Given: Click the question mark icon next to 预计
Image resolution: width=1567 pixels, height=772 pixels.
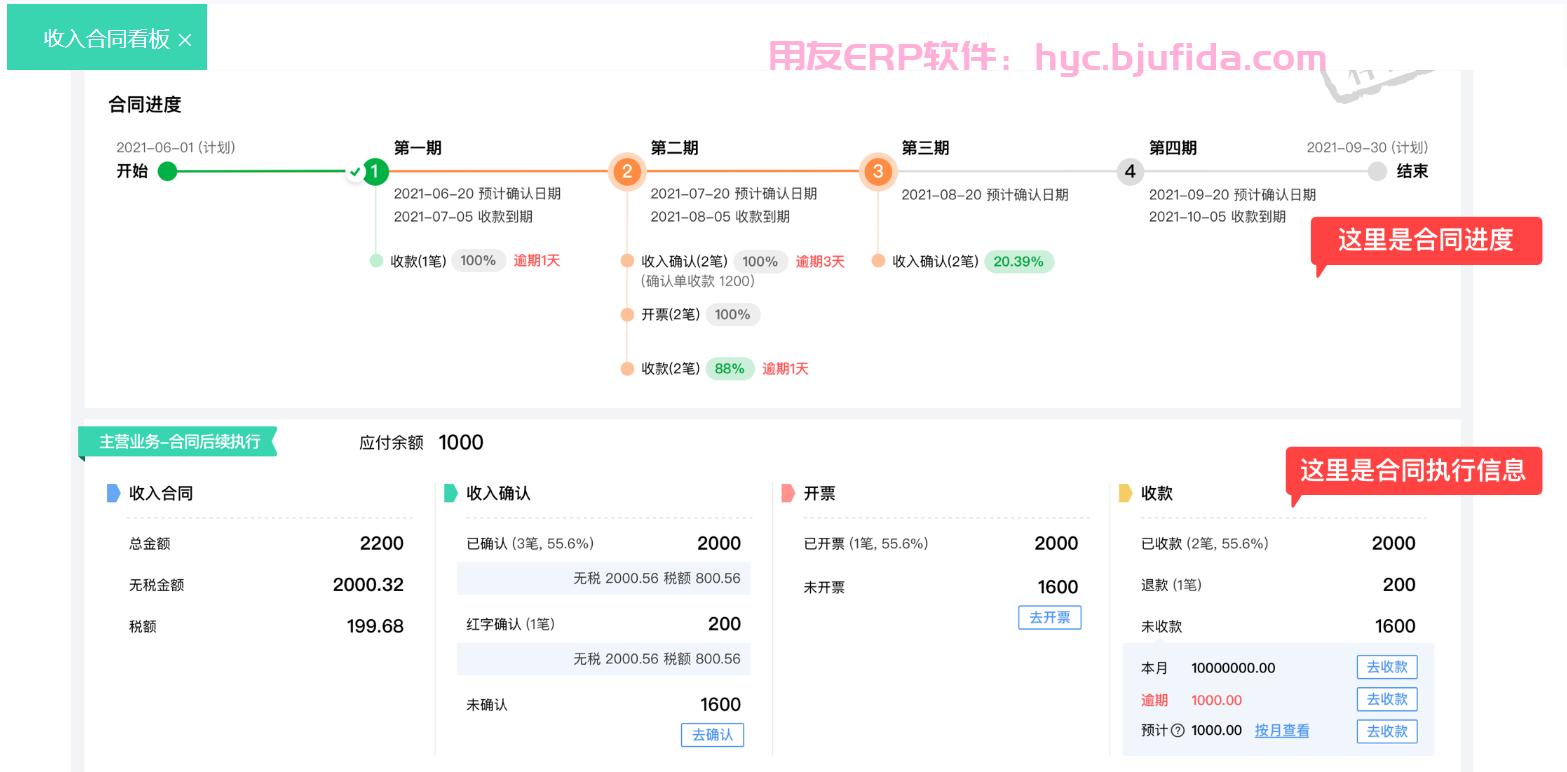Looking at the screenshot, I should click(1177, 731).
